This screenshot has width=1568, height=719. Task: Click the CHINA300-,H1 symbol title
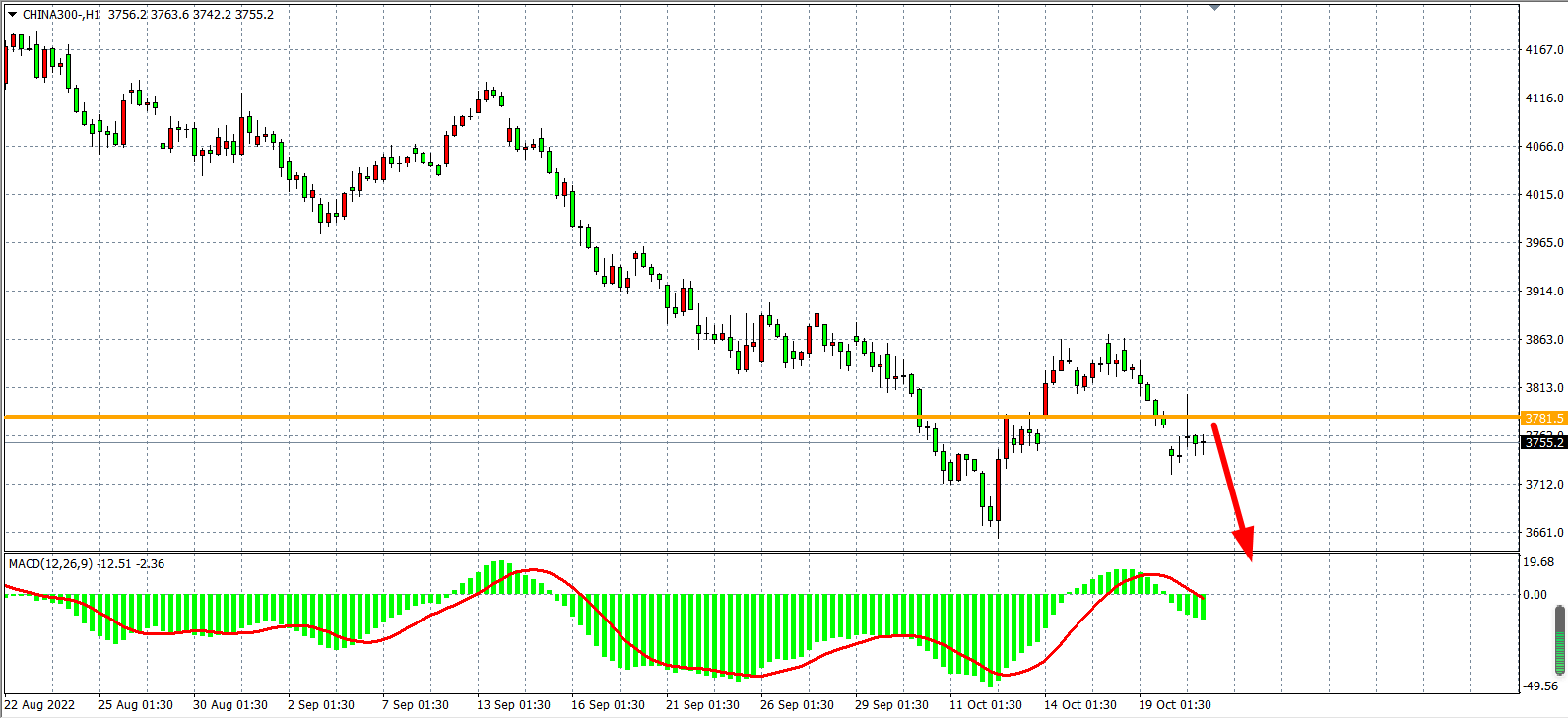pyautogui.click(x=61, y=15)
